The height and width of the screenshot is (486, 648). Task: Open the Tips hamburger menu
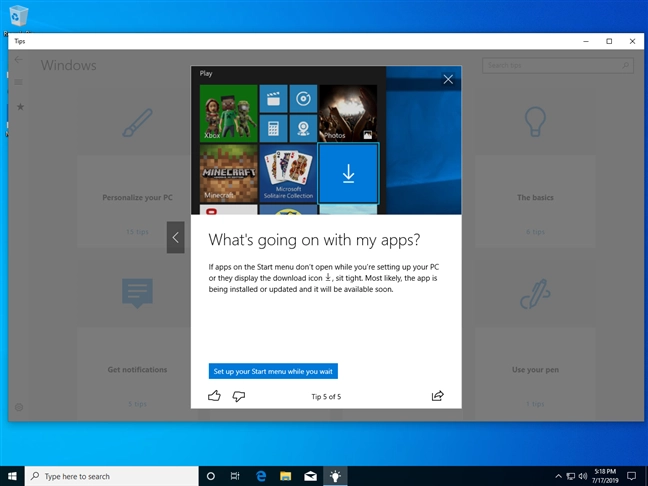click(19, 82)
